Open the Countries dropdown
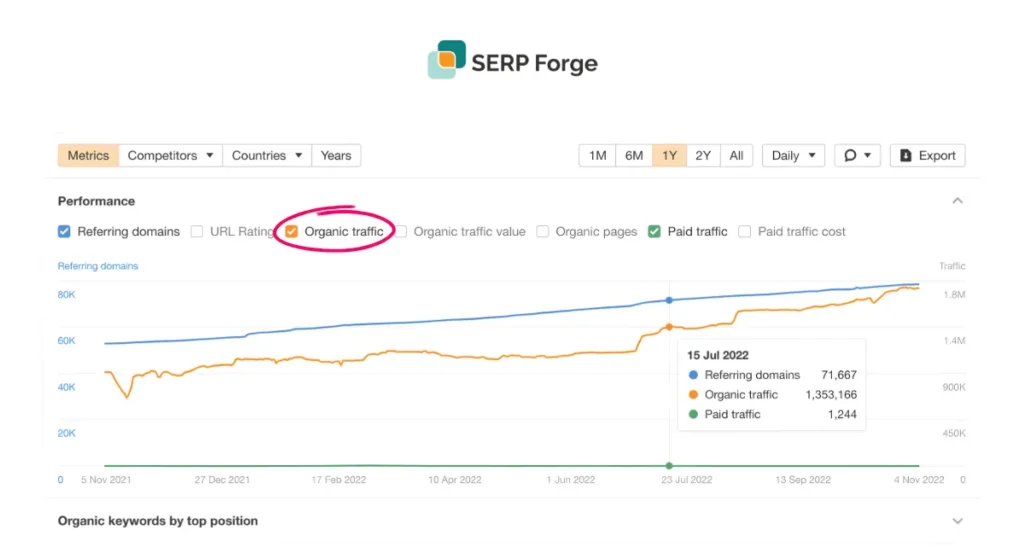Viewport: 1024px width, 560px height. (x=266, y=155)
